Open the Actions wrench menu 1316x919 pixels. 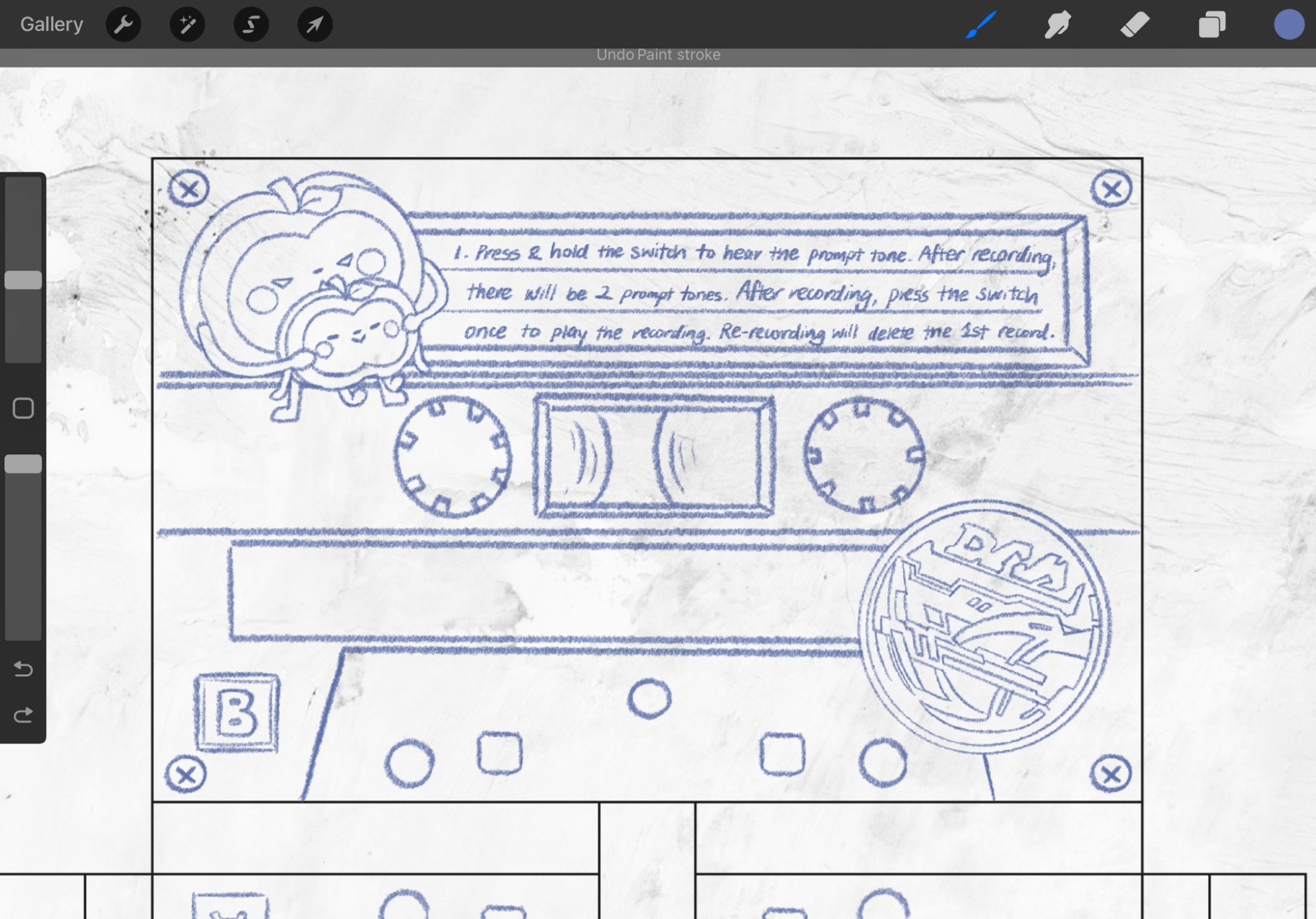[123, 25]
